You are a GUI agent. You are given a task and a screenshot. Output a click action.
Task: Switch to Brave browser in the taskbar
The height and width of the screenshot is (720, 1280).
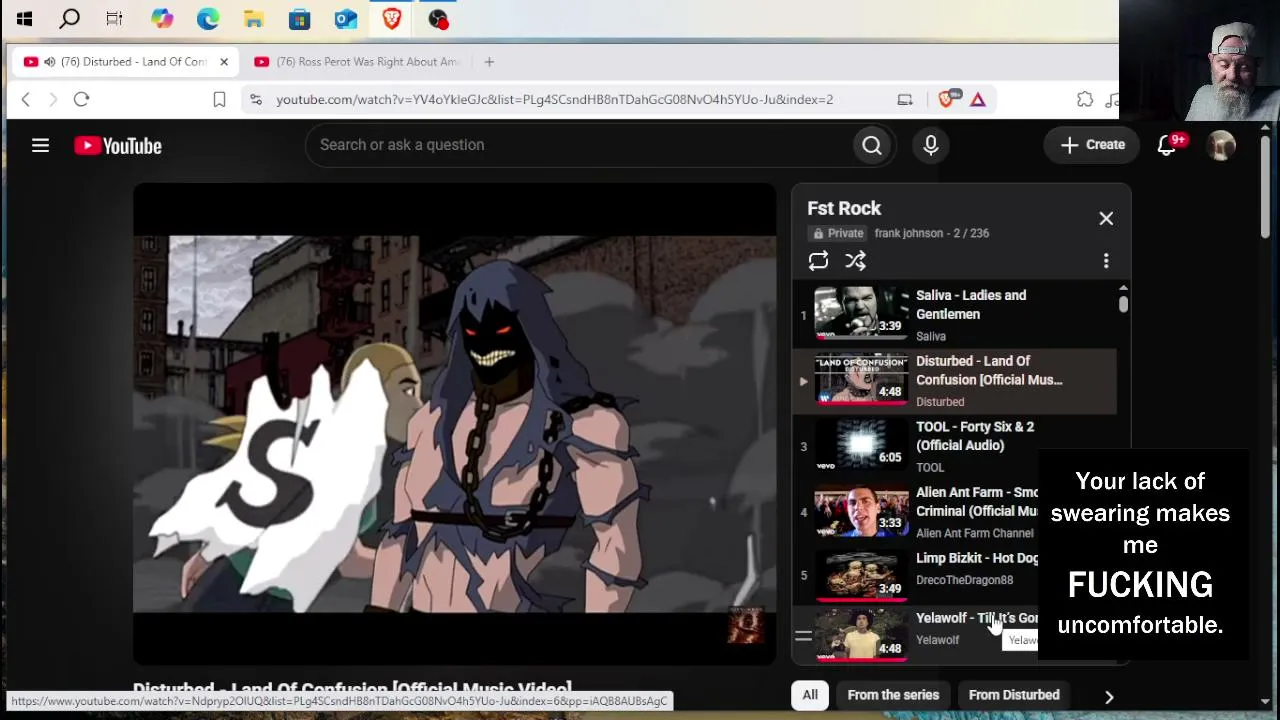click(x=391, y=18)
